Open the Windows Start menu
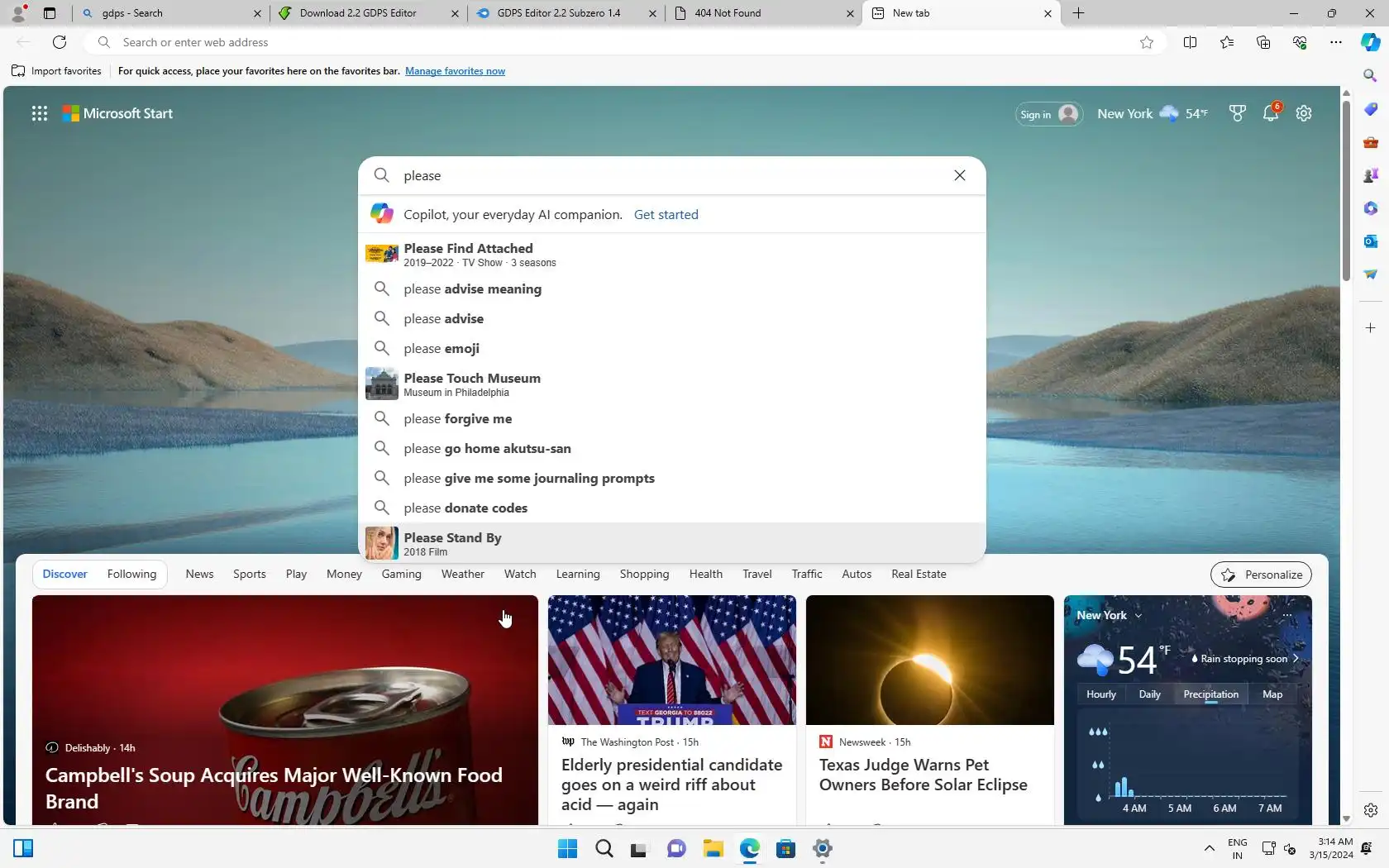Viewport: 1389px width, 868px height. tap(567, 848)
